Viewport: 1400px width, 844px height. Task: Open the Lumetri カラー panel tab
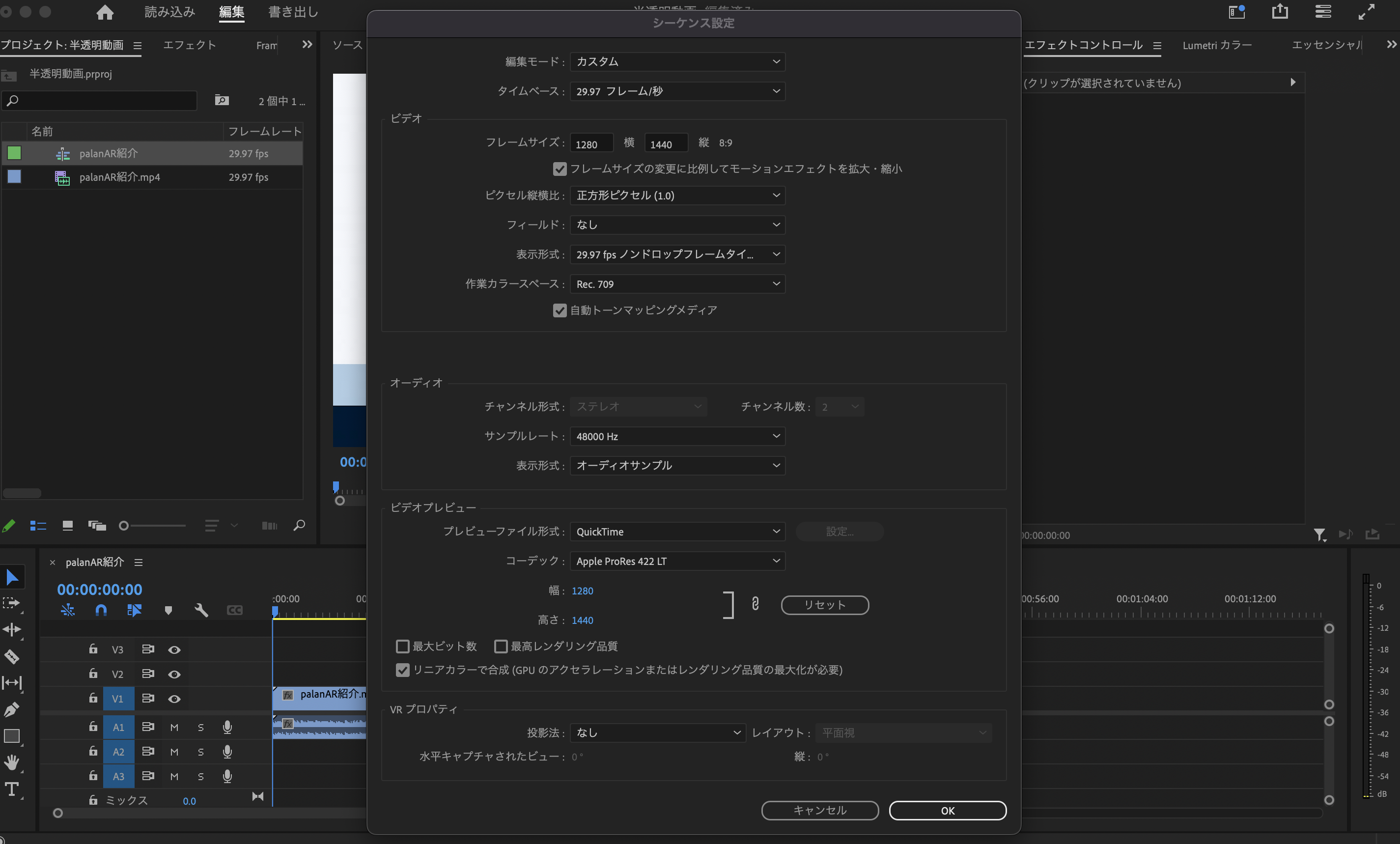tap(1217, 45)
